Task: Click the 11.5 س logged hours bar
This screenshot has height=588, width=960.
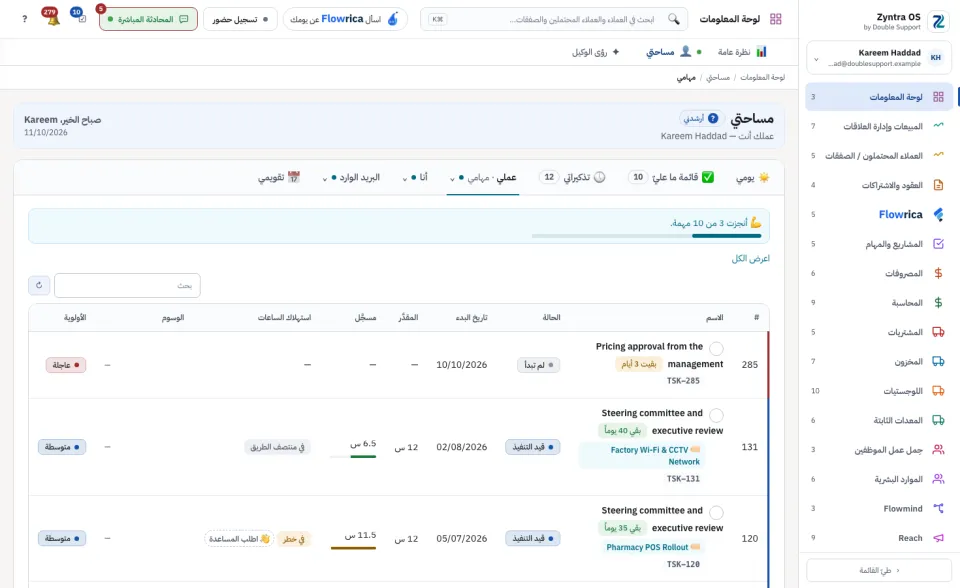Action: [x=353, y=548]
